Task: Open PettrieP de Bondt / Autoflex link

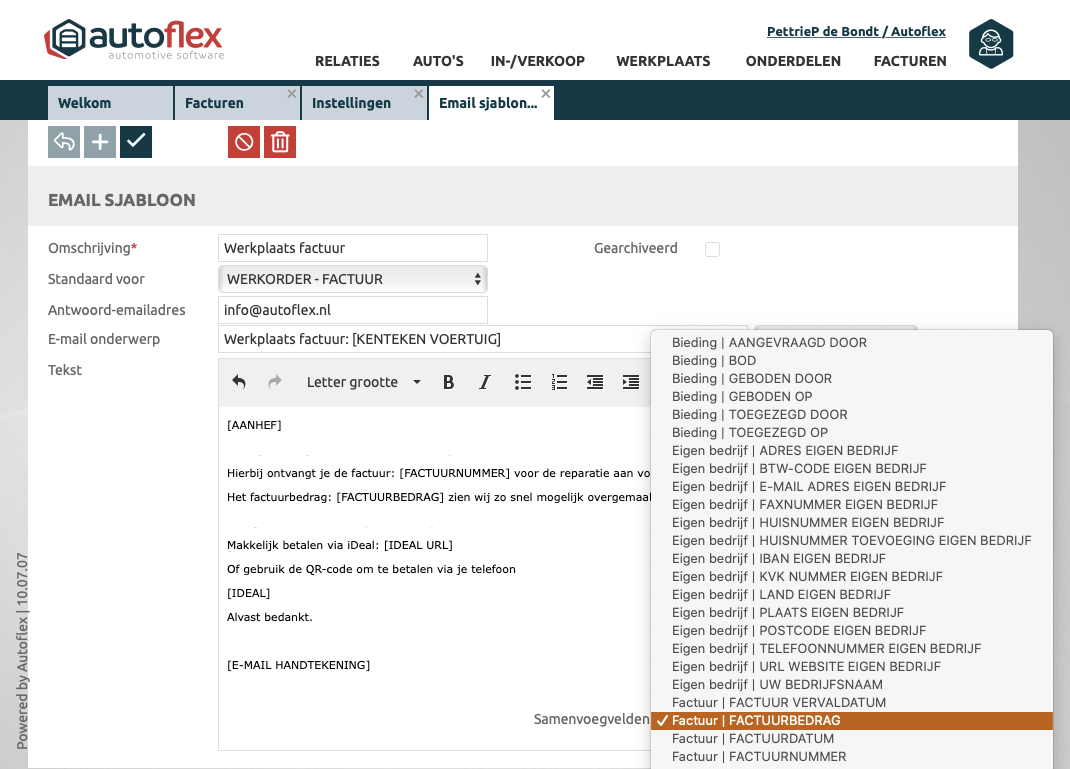Action: pyautogui.click(x=856, y=32)
